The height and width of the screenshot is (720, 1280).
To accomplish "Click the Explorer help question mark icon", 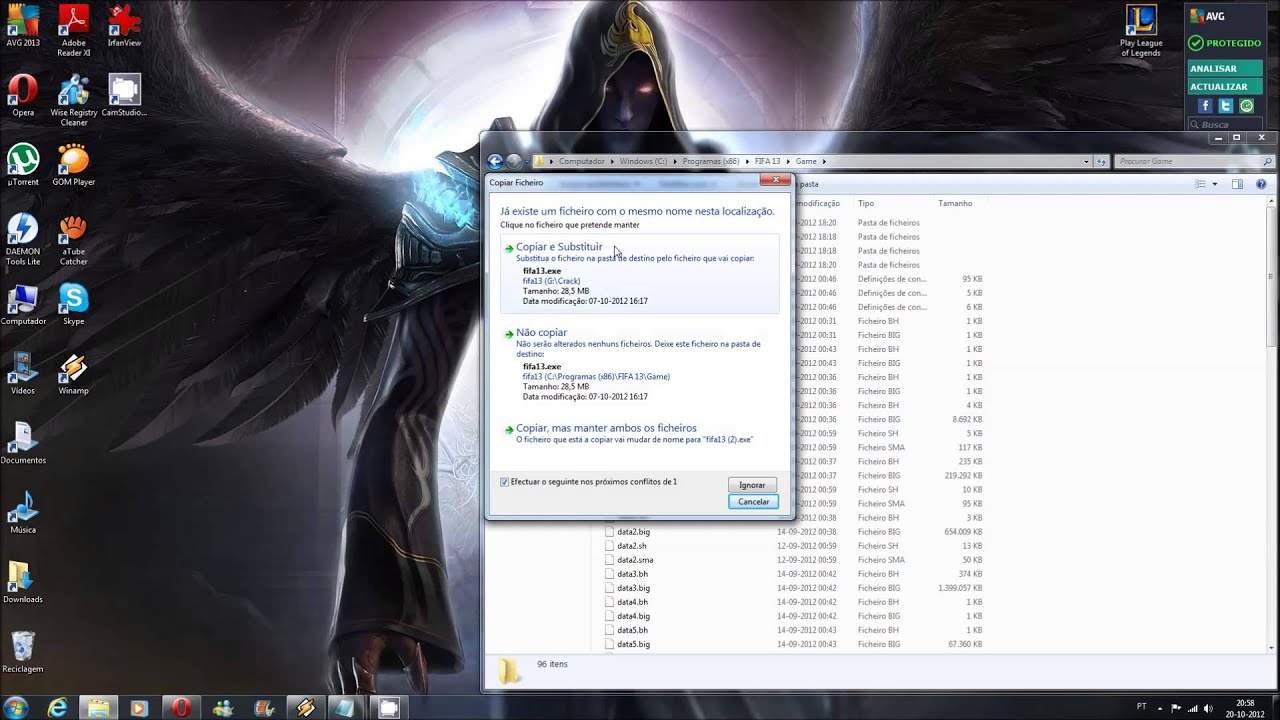I will coord(1261,184).
